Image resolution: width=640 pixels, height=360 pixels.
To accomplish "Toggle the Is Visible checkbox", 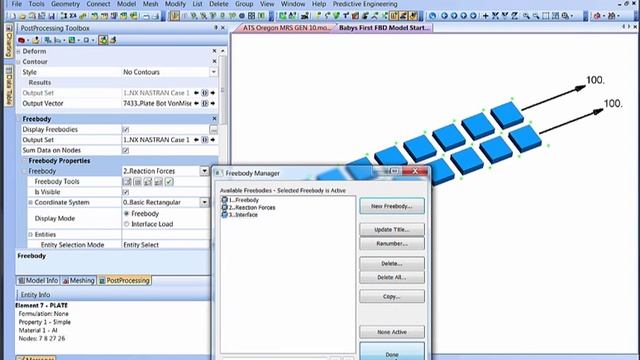I will (126, 192).
